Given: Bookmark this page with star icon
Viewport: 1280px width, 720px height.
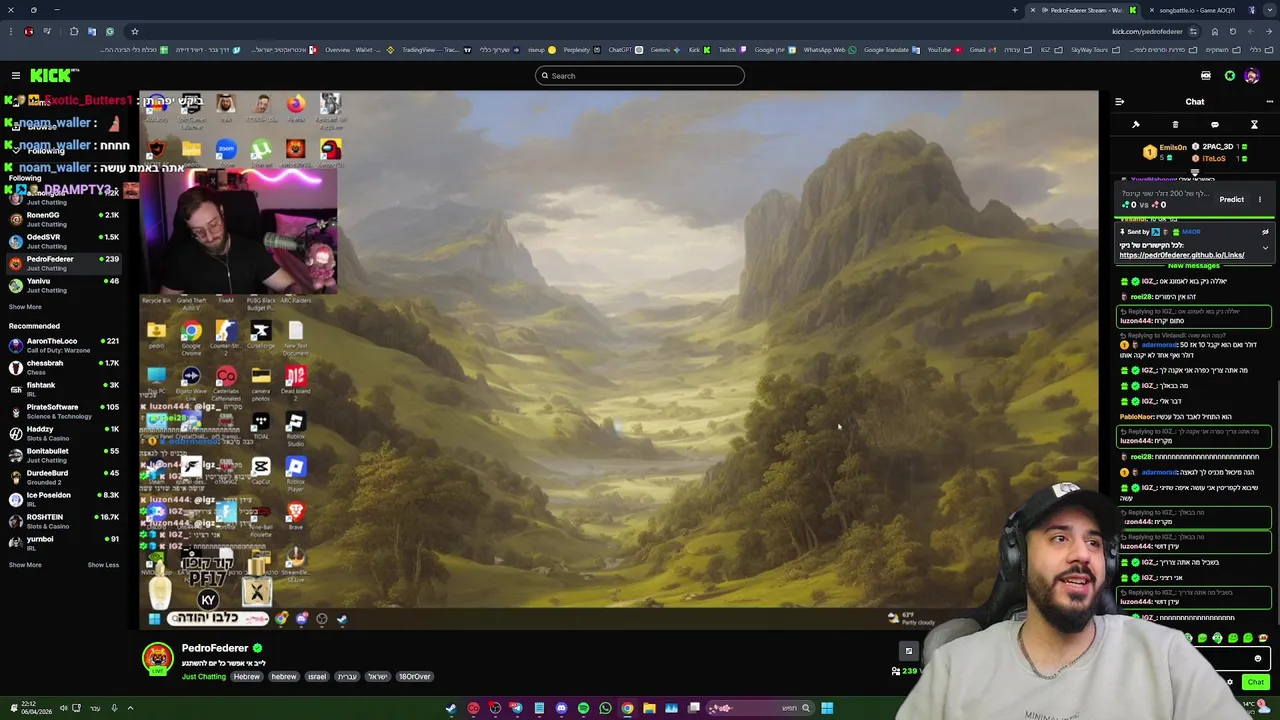Looking at the screenshot, I should (x=134, y=31).
